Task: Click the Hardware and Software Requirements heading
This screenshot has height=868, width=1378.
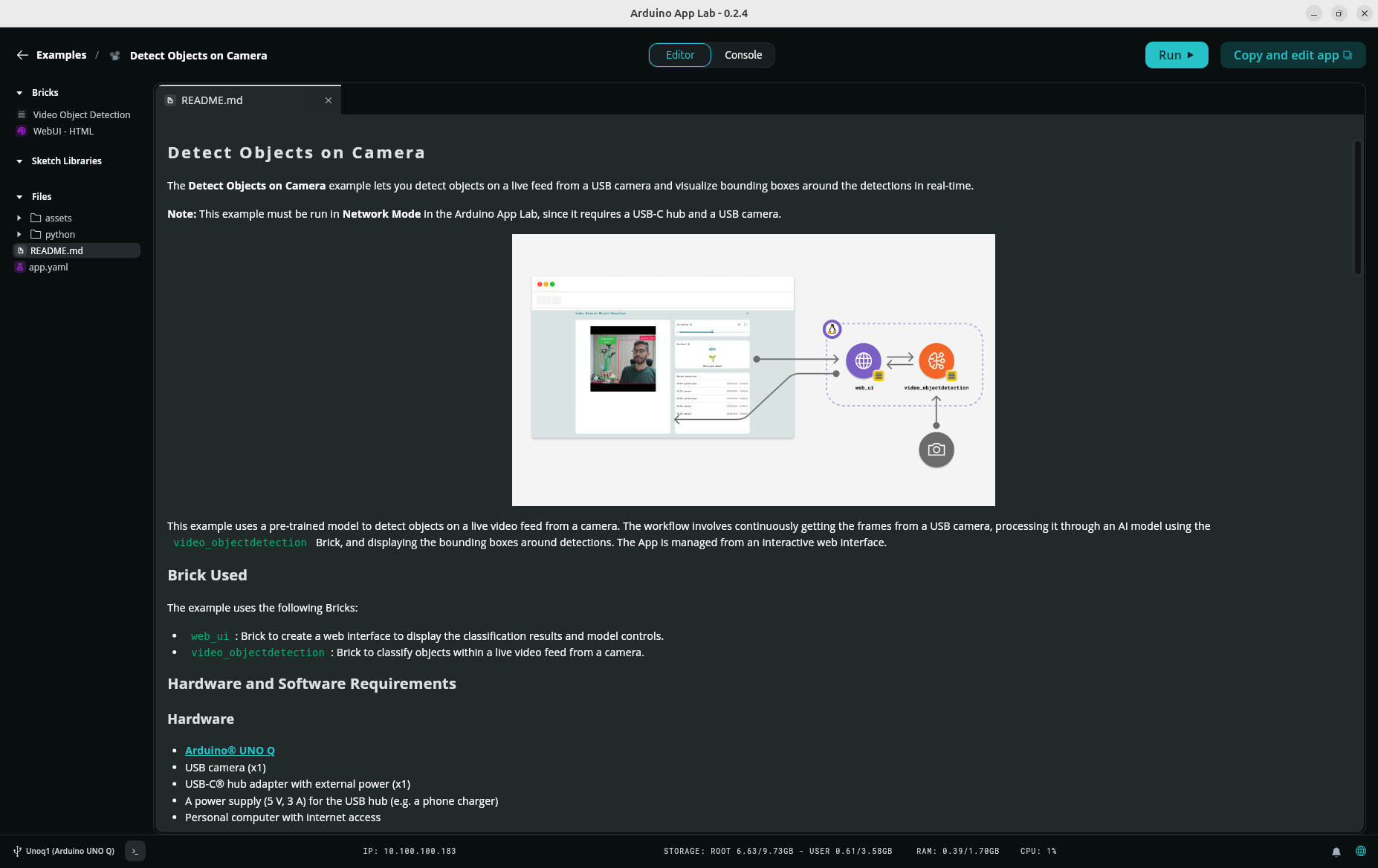Action: click(x=311, y=684)
